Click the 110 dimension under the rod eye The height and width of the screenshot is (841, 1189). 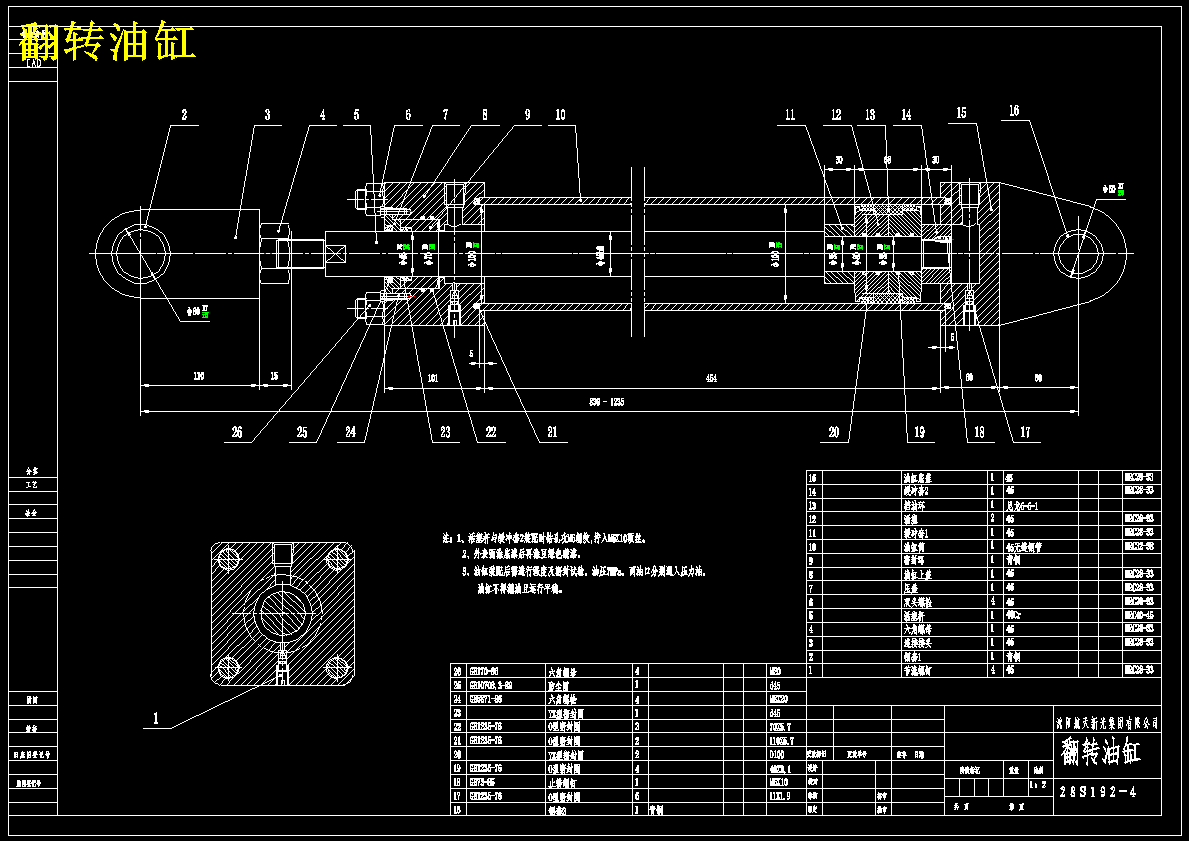[x=199, y=376]
